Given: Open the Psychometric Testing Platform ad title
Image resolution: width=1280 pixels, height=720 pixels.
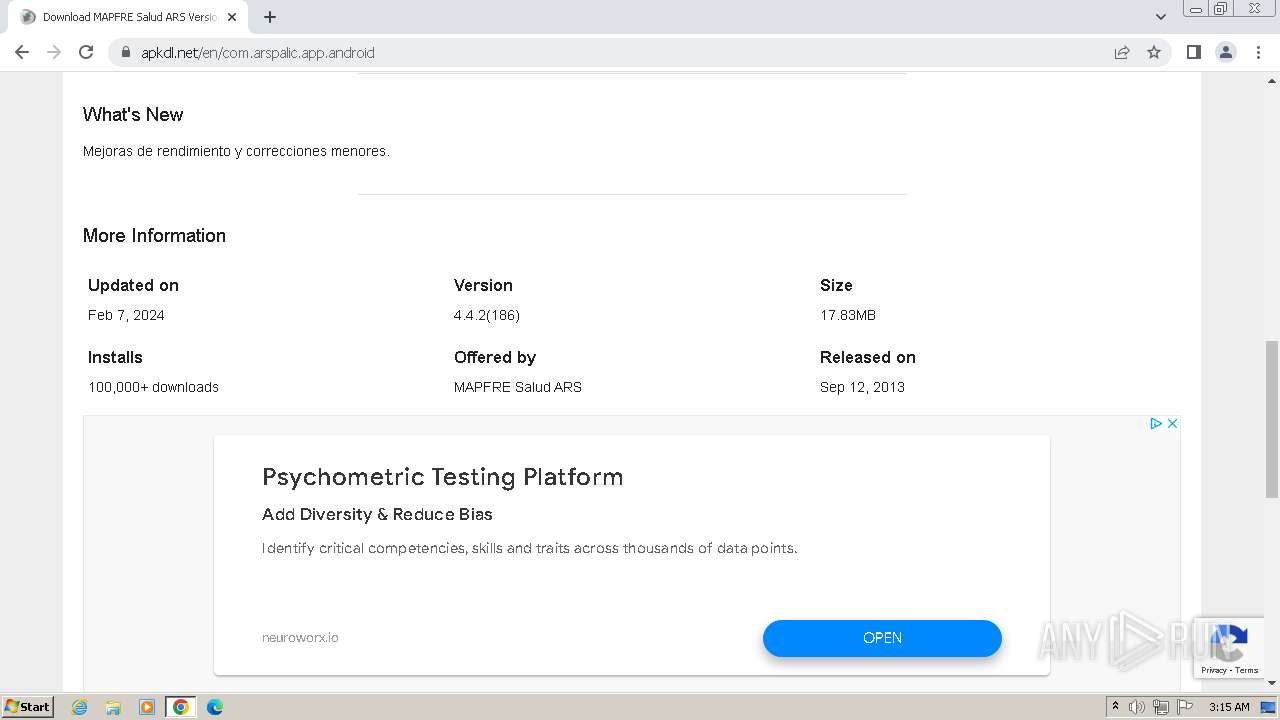Looking at the screenshot, I should click(442, 477).
